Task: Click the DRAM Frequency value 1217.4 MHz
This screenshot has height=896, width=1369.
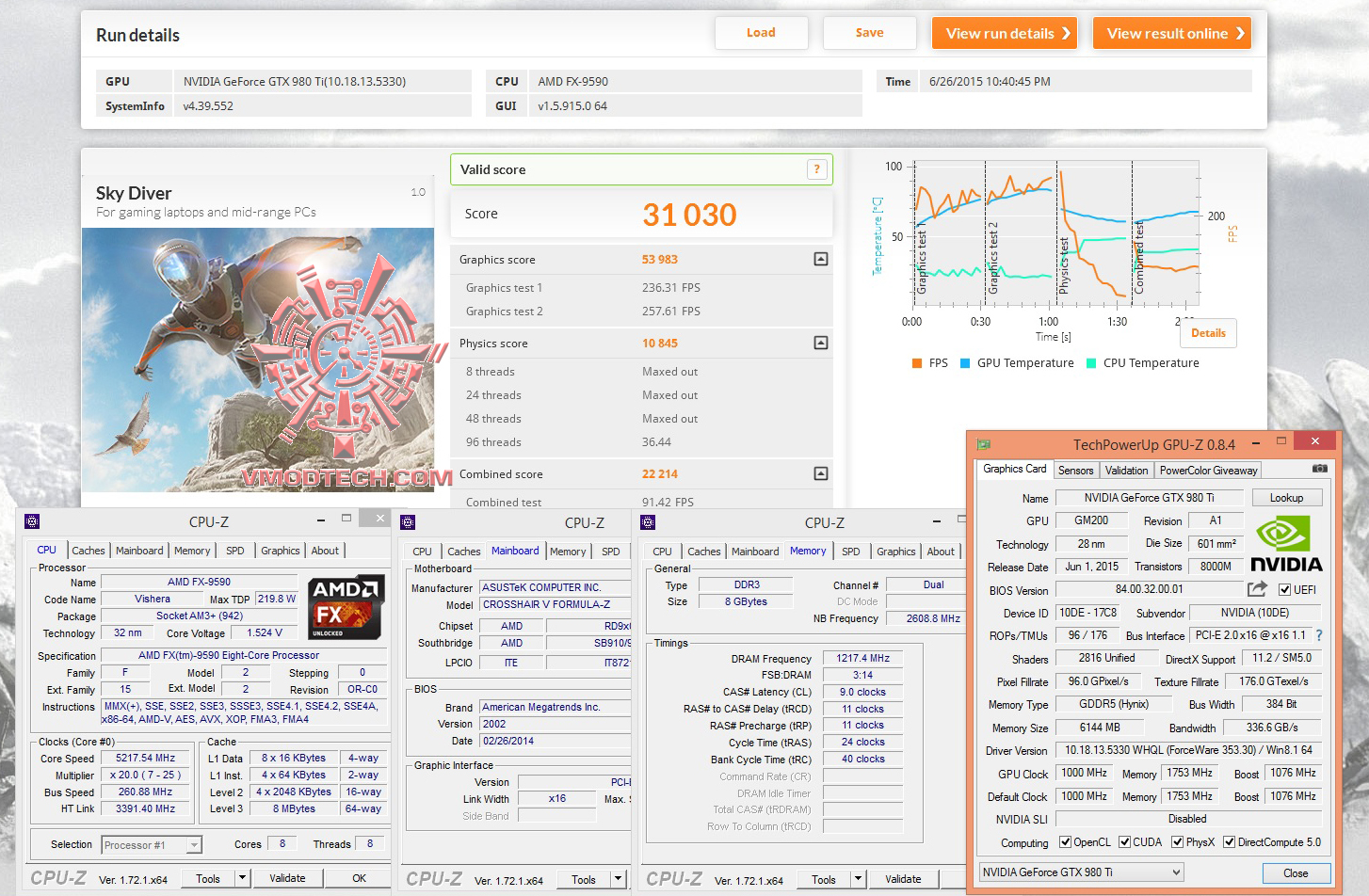Action: (x=862, y=658)
